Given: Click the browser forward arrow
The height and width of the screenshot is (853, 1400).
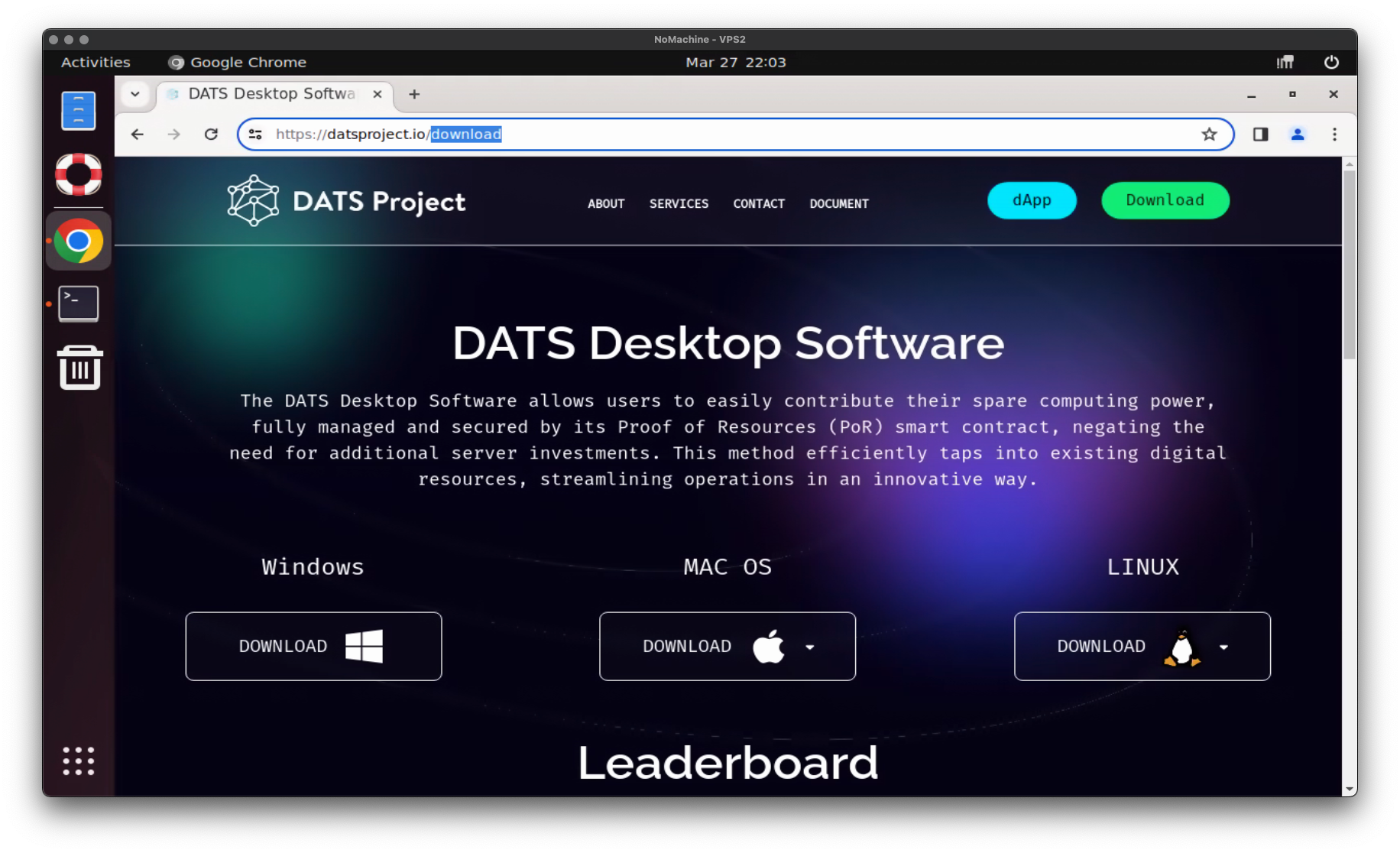Looking at the screenshot, I should tap(174, 135).
